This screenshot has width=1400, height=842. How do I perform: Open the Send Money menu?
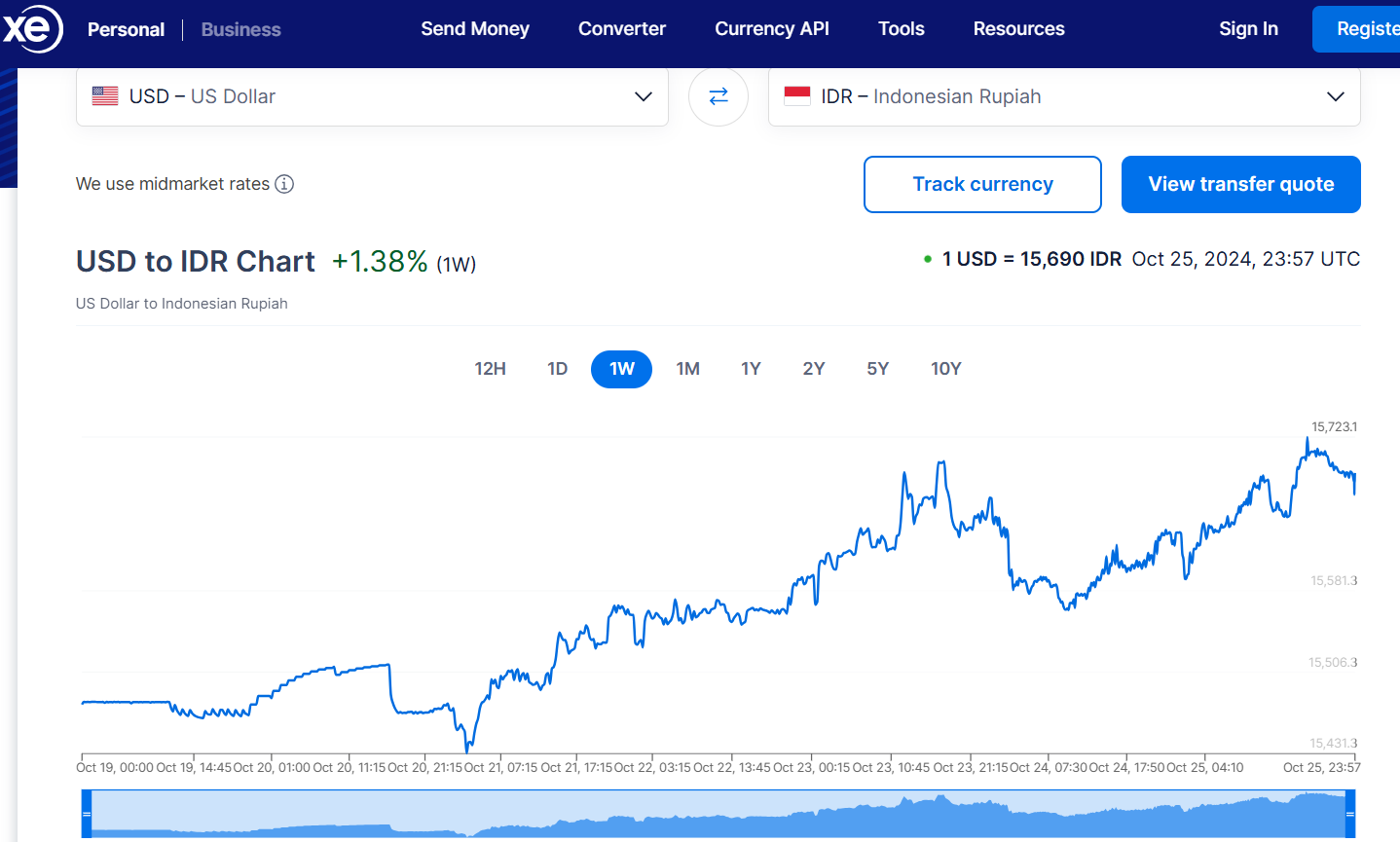click(x=475, y=29)
